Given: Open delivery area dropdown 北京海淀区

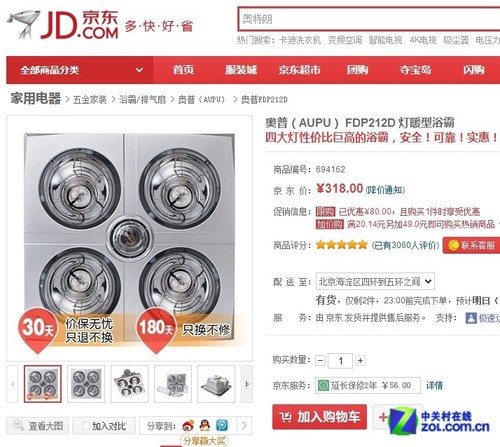Looking at the screenshot, I should (375, 281).
